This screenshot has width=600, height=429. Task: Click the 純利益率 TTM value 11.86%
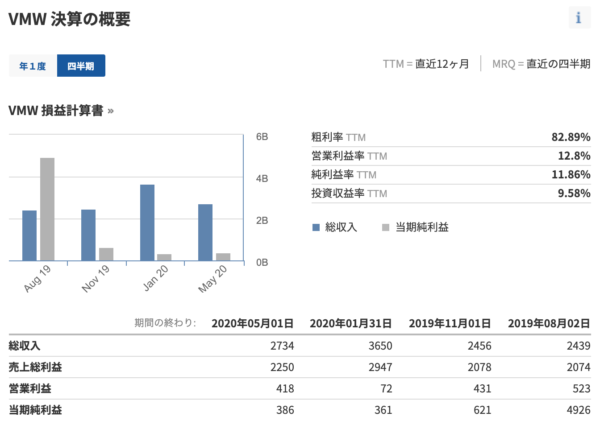click(x=571, y=175)
